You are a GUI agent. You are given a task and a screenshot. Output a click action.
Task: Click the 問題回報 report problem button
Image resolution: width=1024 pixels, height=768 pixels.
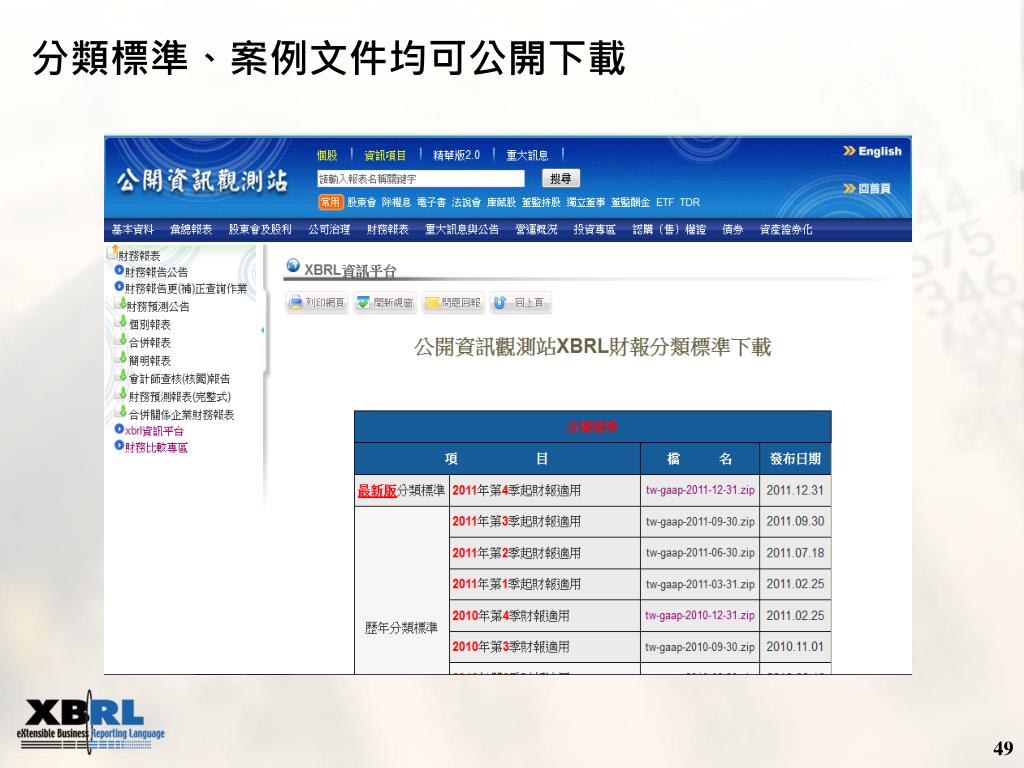tap(453, 303)
